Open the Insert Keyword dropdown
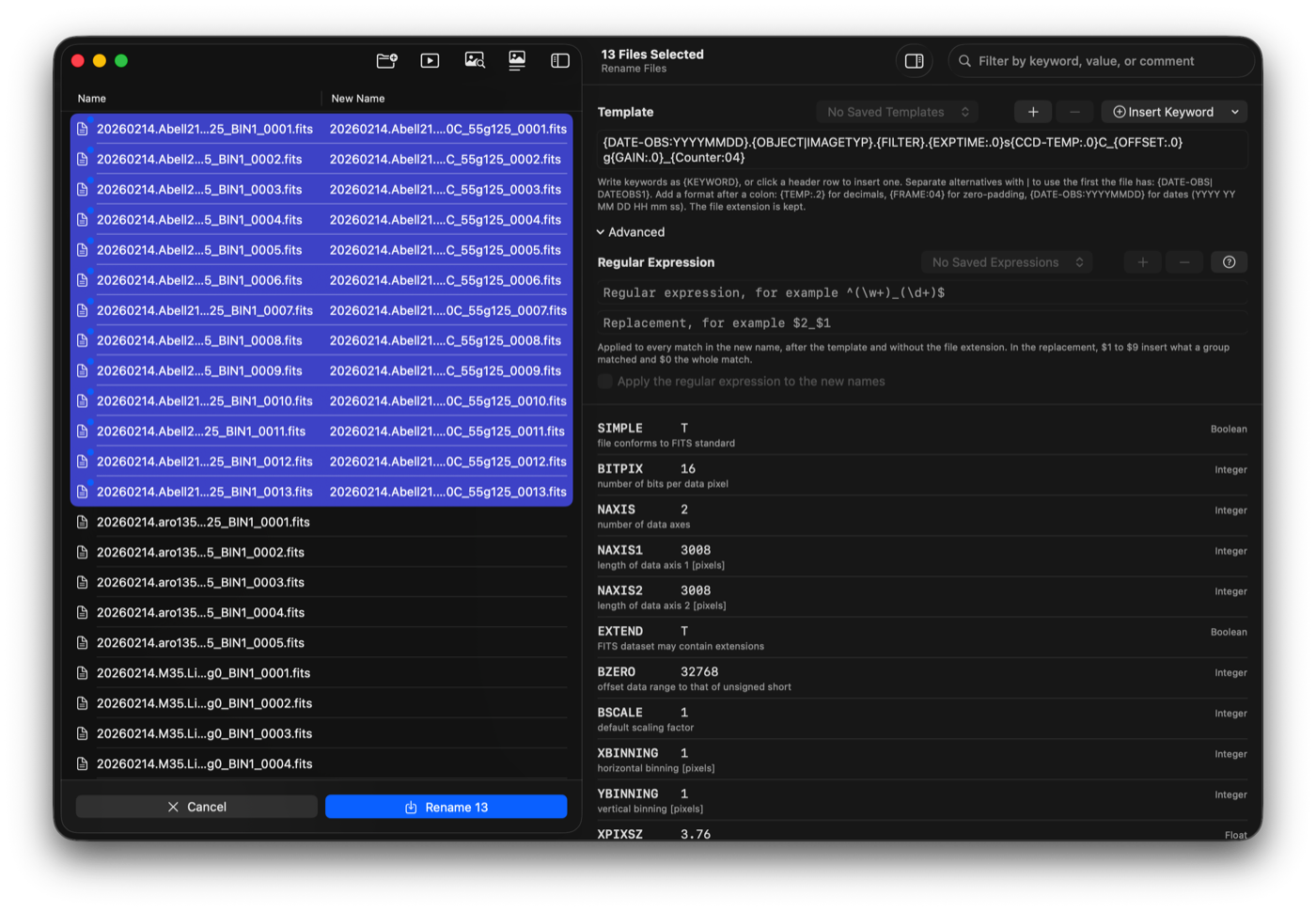The width and height of the screenshot is (1316, 911). (1174, 112)
